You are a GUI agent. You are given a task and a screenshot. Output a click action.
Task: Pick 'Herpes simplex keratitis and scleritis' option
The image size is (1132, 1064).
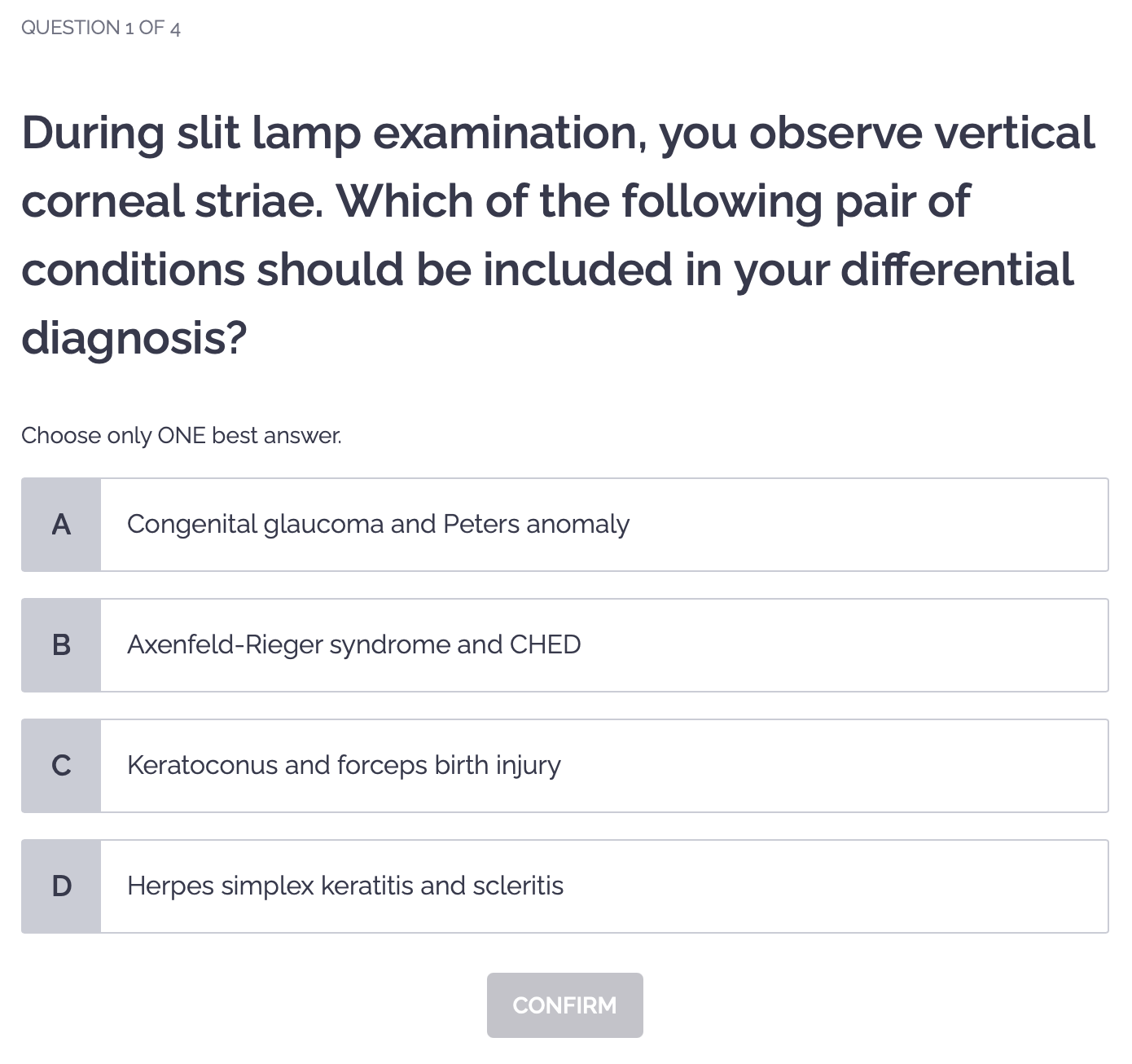click(x=603, y=886)
